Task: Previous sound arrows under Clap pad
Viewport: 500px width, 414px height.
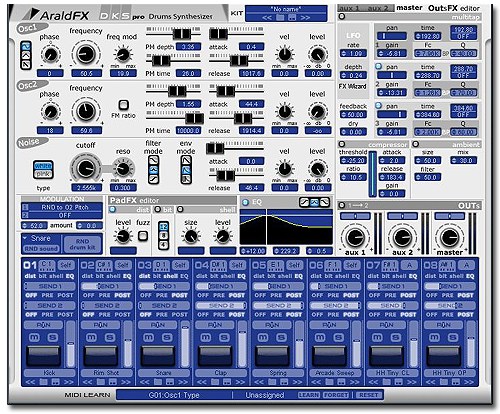Action: coord(202,382)
